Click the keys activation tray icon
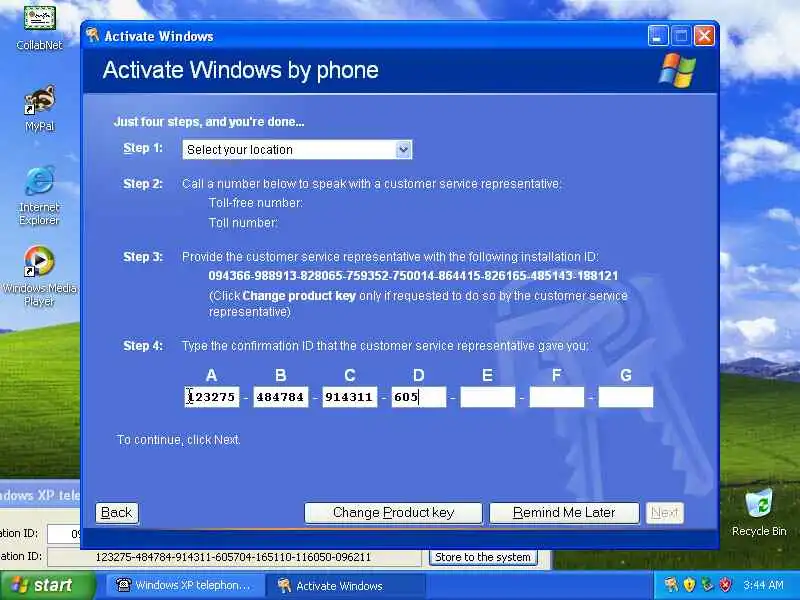 tap(671, 585)
